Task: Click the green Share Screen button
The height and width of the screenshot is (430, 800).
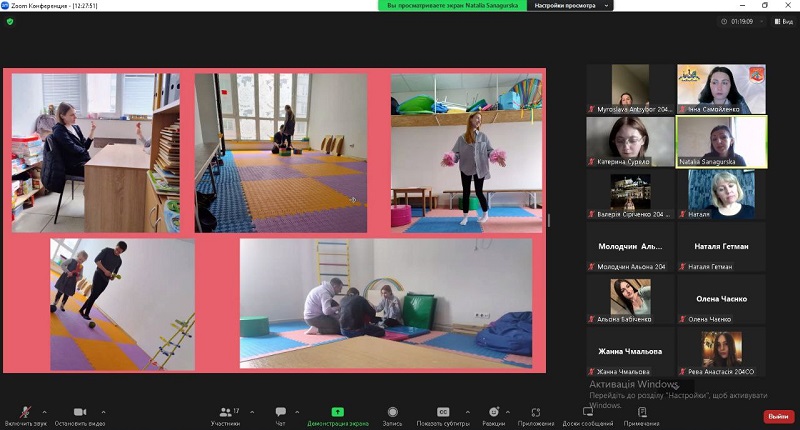Action: [x=337, y=413]
